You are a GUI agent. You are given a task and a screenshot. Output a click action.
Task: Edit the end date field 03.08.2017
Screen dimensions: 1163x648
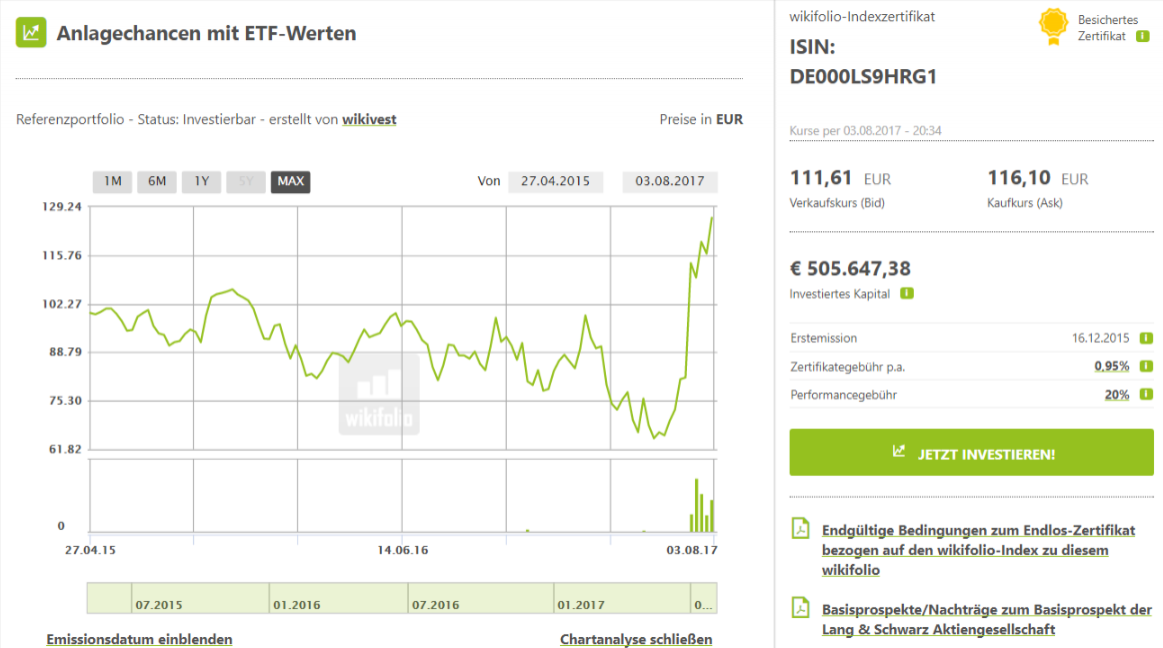tap(669, 182)
